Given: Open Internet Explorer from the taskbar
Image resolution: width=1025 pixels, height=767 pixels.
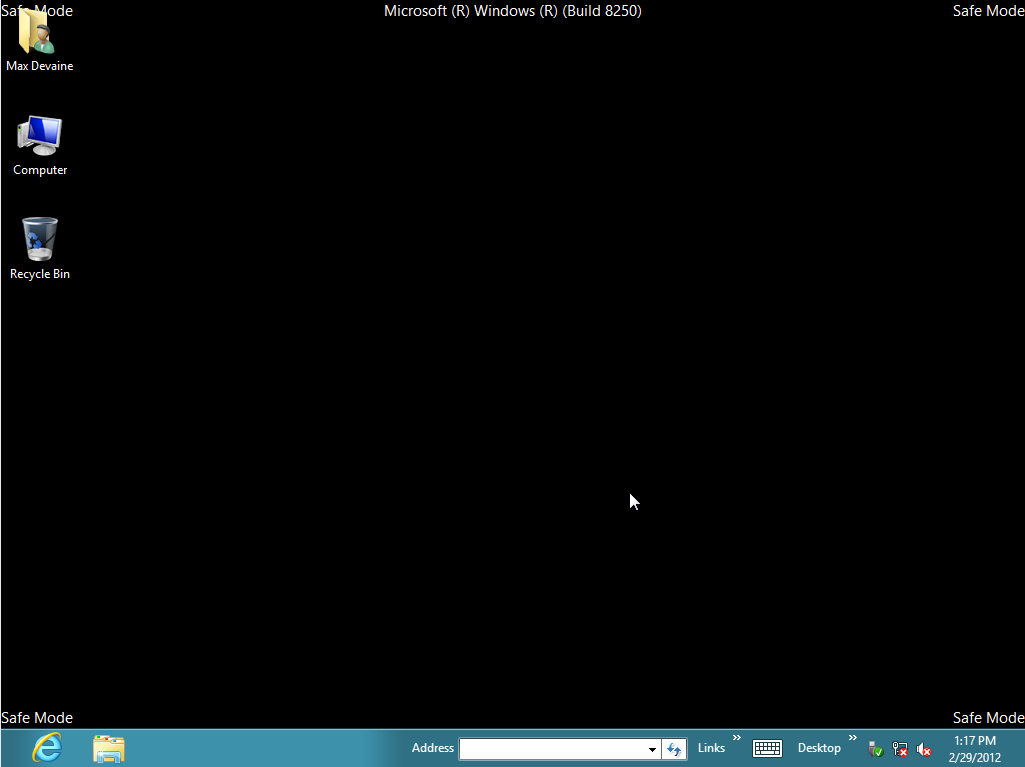Looking at the screenshot, I should [47, 747].
